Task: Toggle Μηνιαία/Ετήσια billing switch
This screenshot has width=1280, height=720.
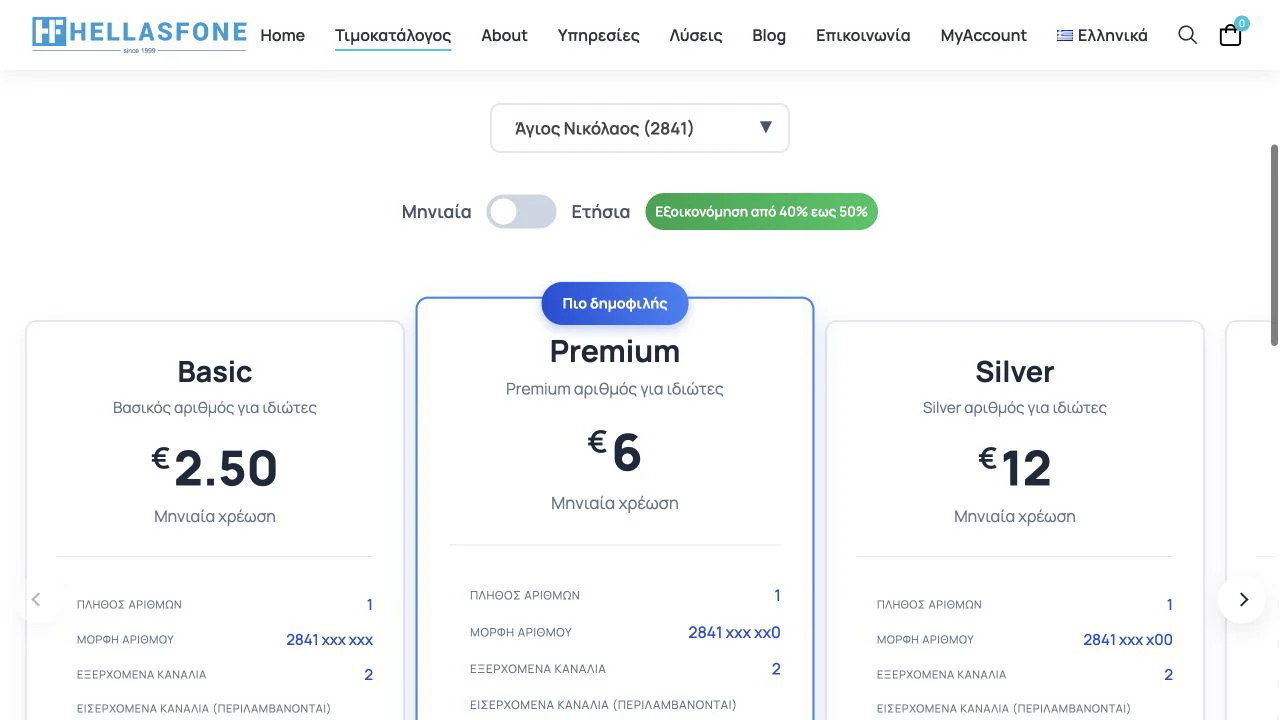Action: coord(521,212)
